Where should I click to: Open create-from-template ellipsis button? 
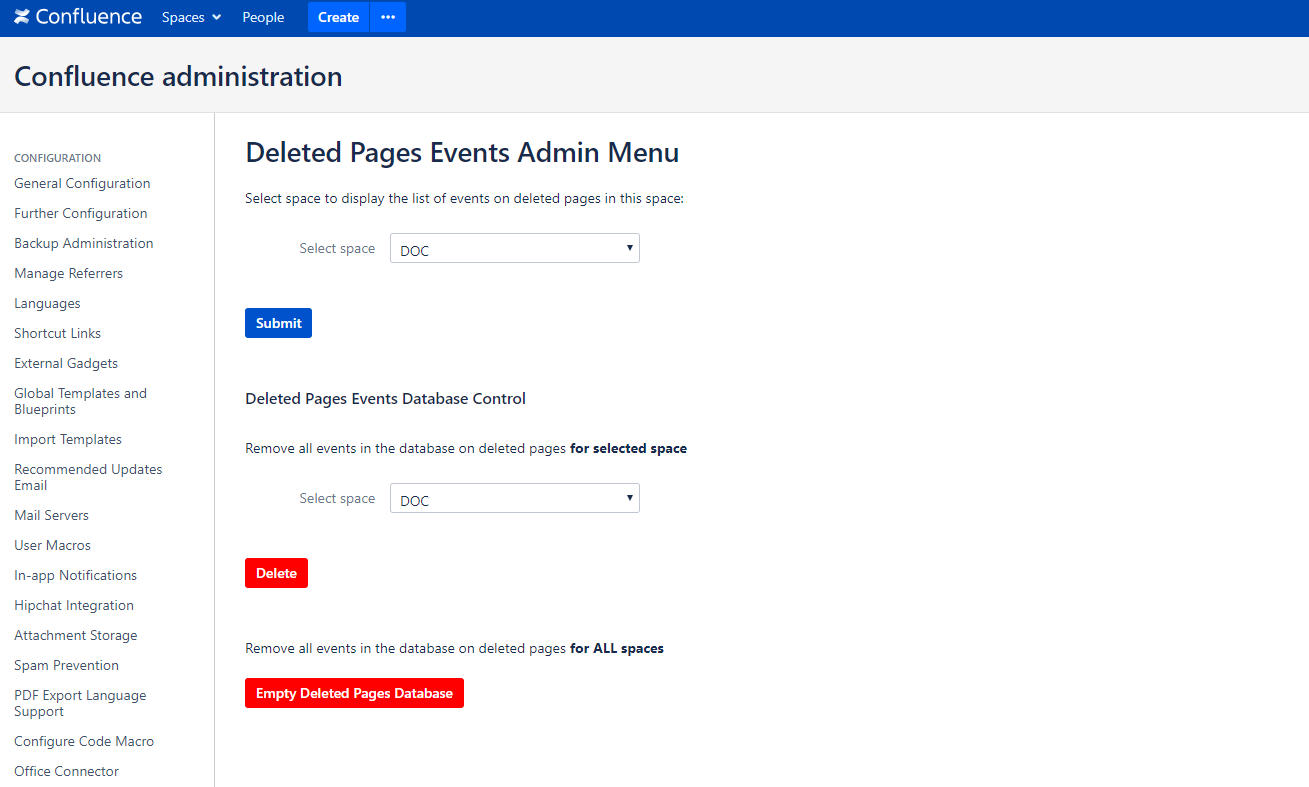388,17
